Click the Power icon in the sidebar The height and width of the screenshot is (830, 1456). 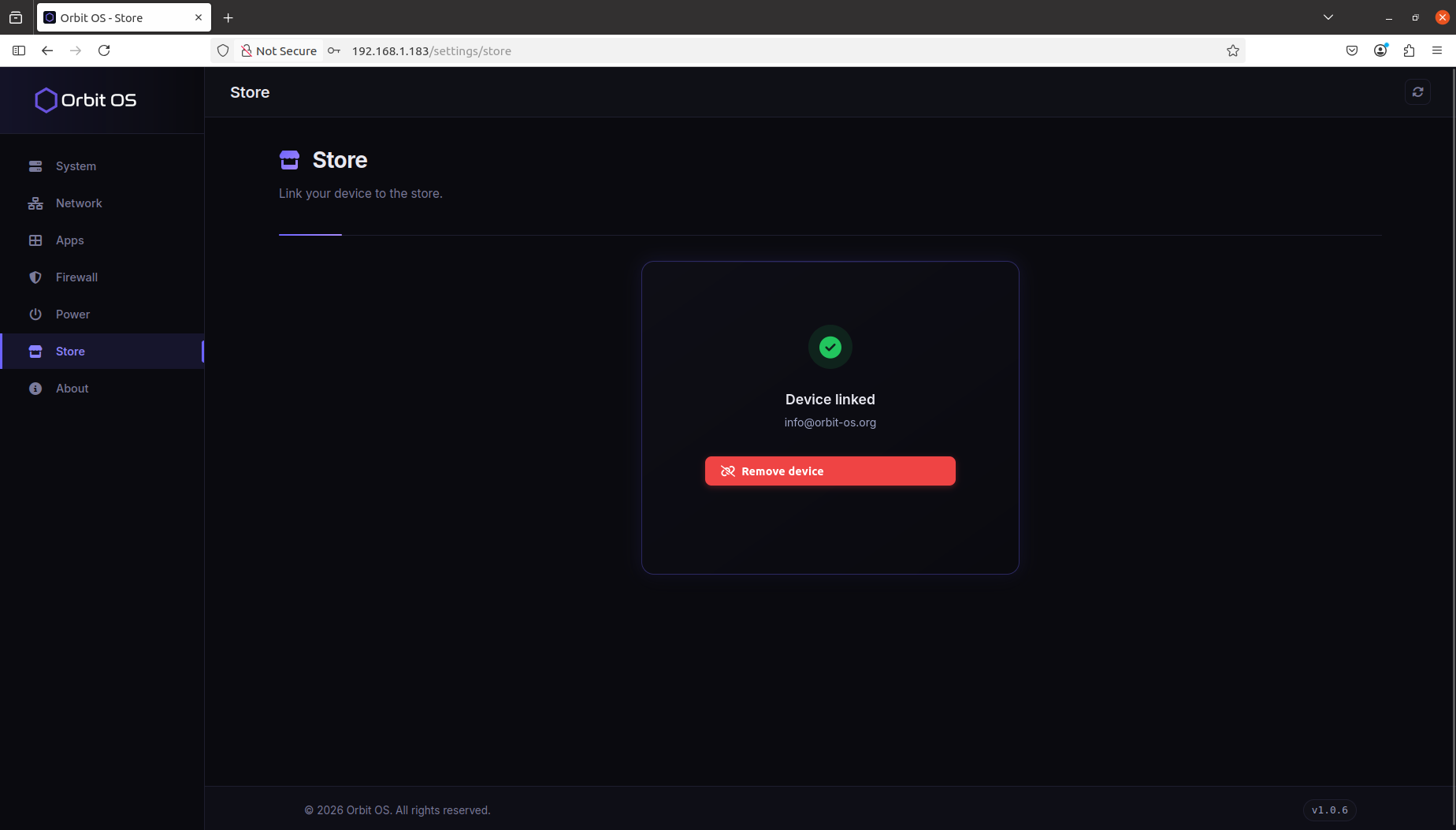(35, 314)
